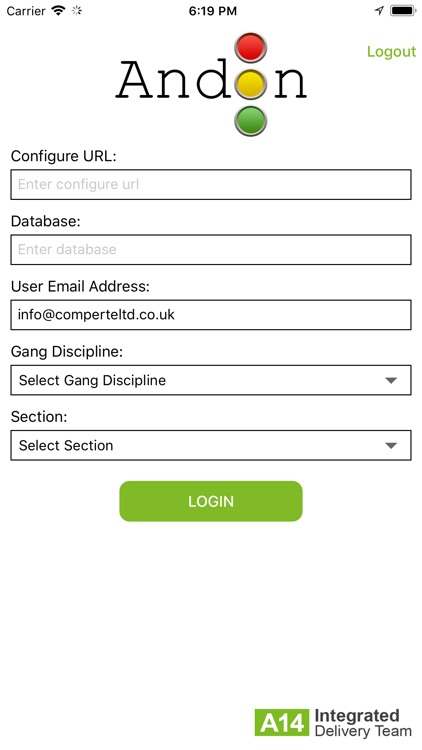422x750 pixels.
Task: Tap the green traffic light icon
Action: point(250,121)
